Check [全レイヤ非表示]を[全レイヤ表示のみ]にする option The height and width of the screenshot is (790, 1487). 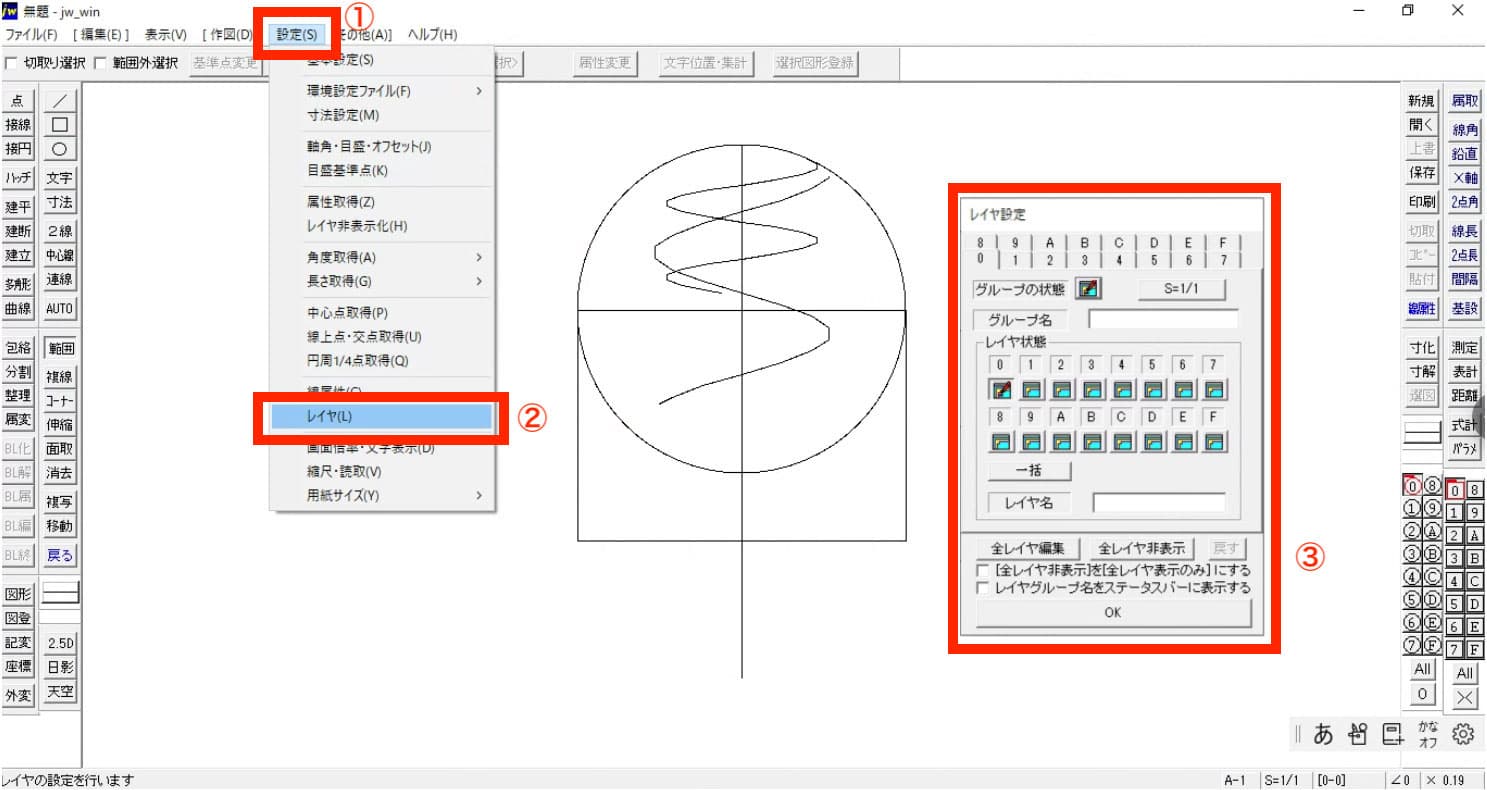(x=982, y=571)
